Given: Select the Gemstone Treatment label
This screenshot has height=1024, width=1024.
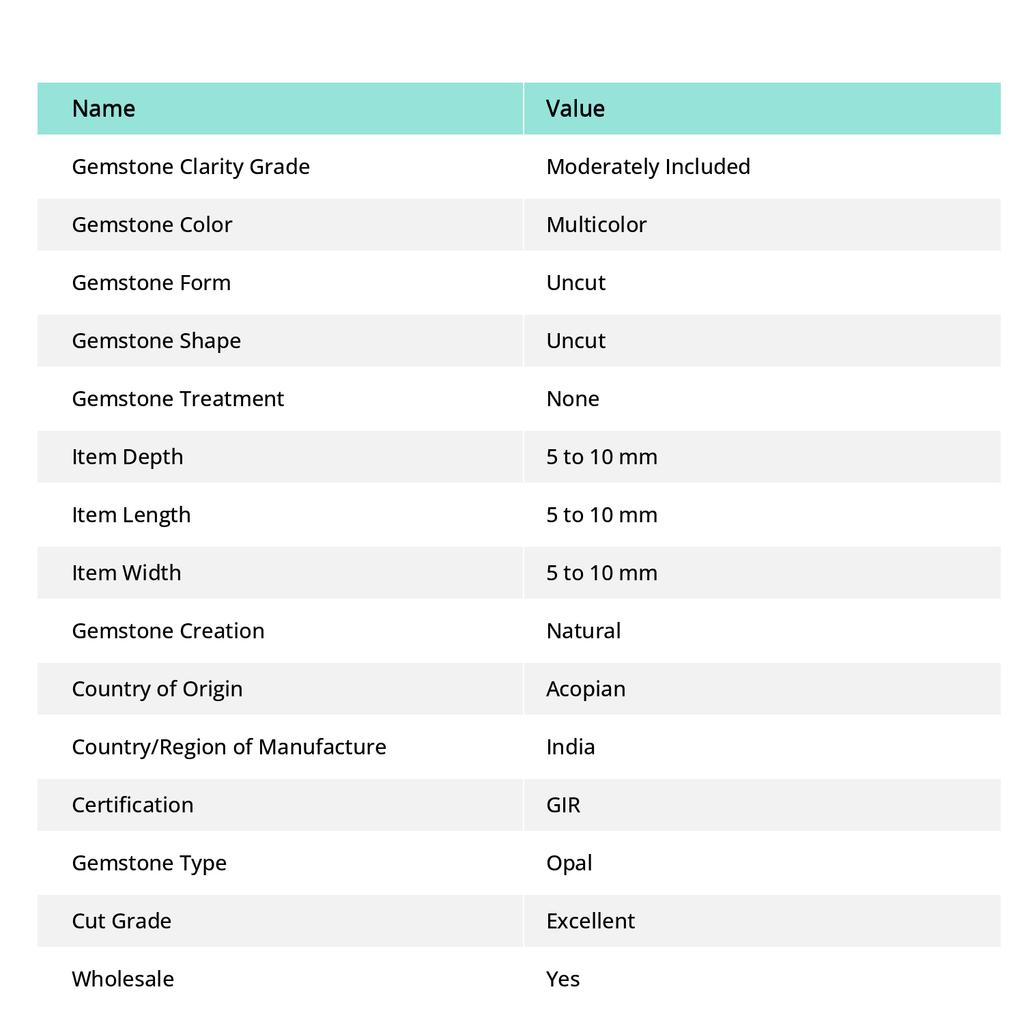Looking at the screenshot, I should point(178,399).
